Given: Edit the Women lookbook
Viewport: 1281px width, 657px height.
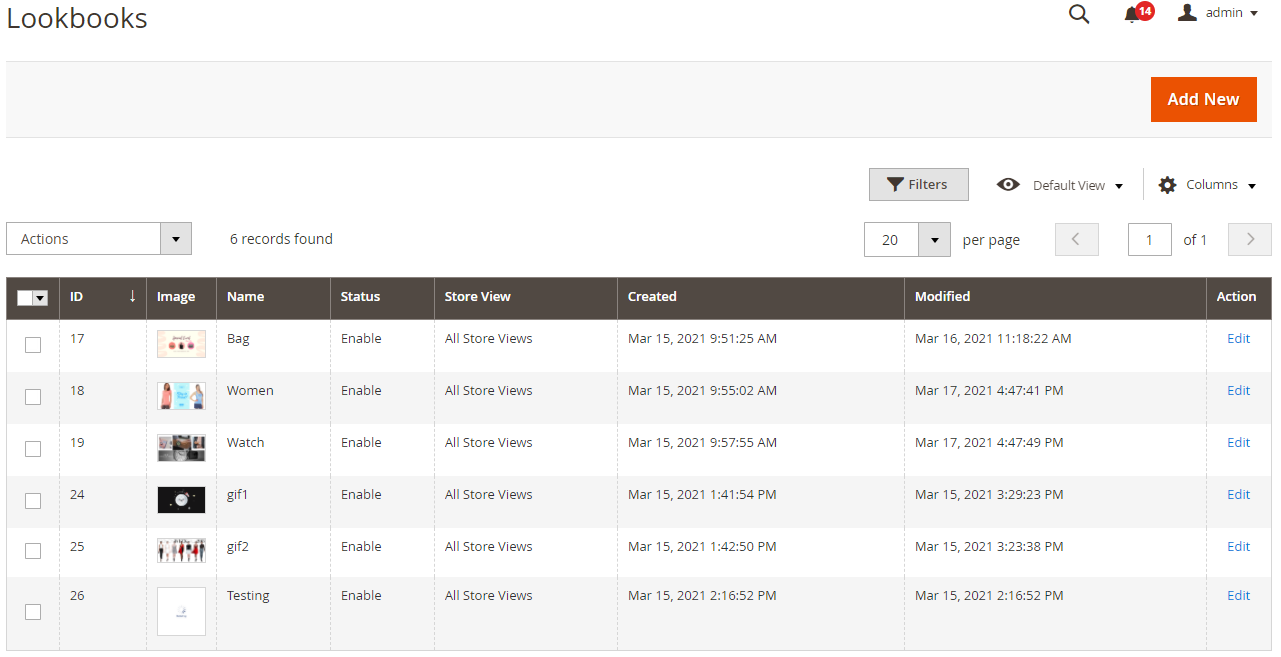Looking at the screenshot, I should click(x=1238, y=391).
